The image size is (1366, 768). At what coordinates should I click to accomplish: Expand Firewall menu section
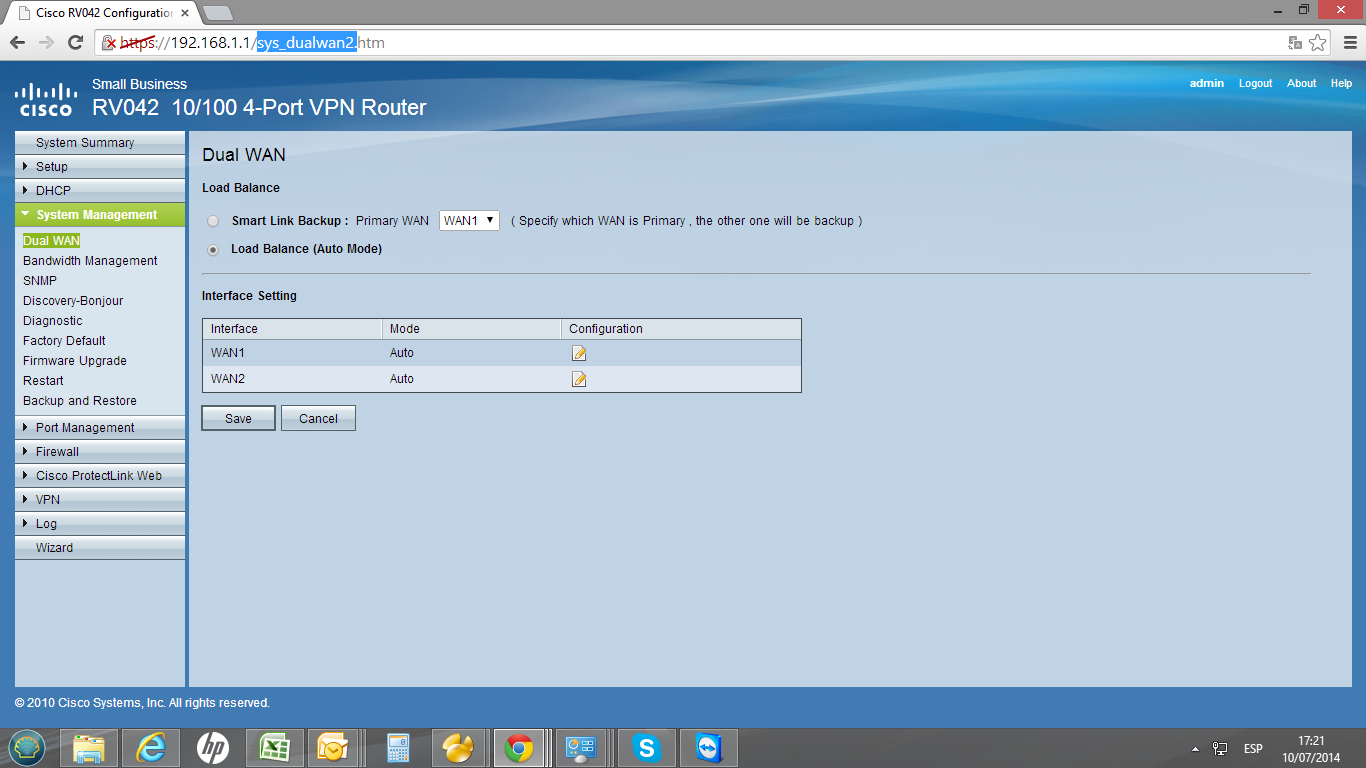click(100, 452)
